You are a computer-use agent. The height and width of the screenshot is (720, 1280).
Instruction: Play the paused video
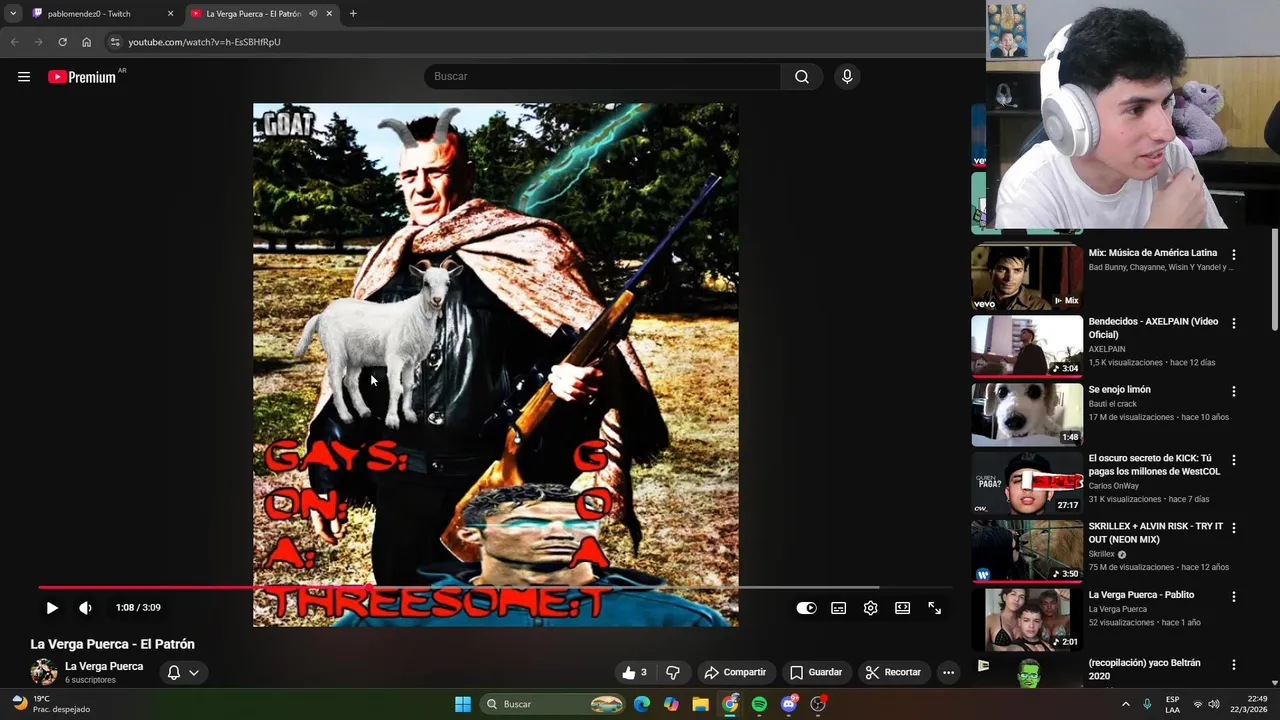[52, 608]
